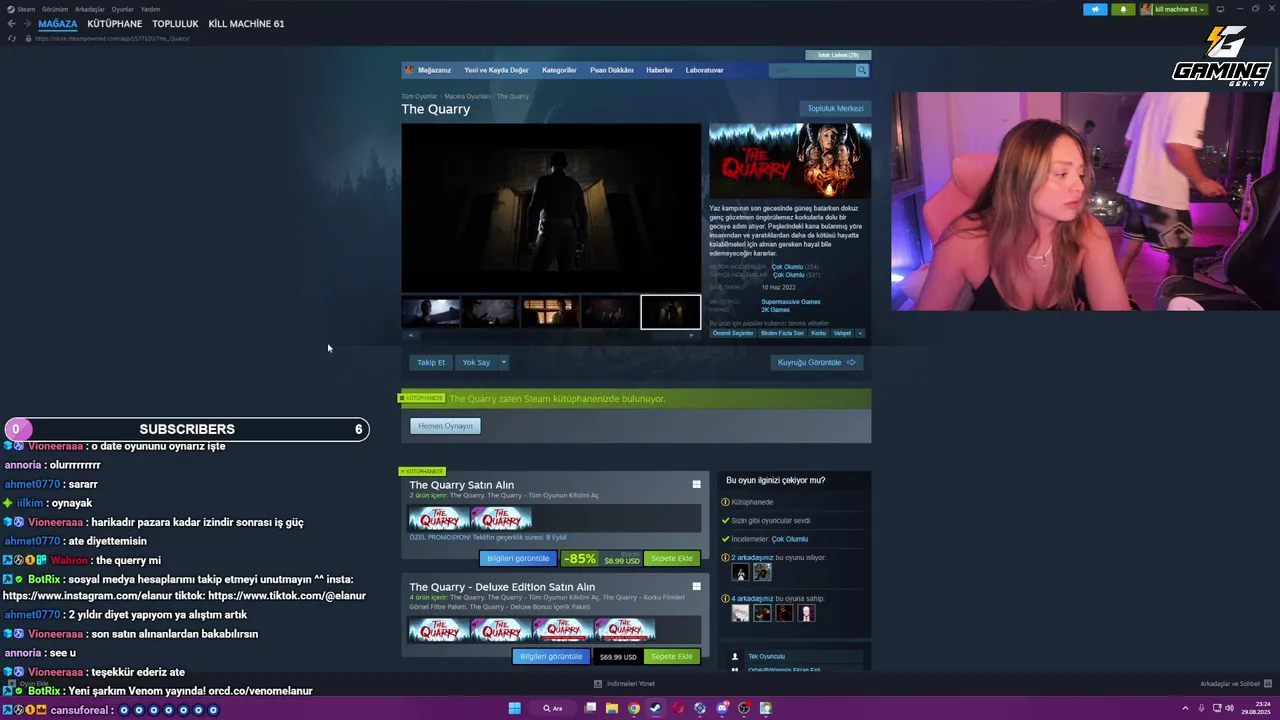The height and width of the screenshot is (720, 1280).
Task: Open Laboratuvar link
Action: (x=704, y=70)
